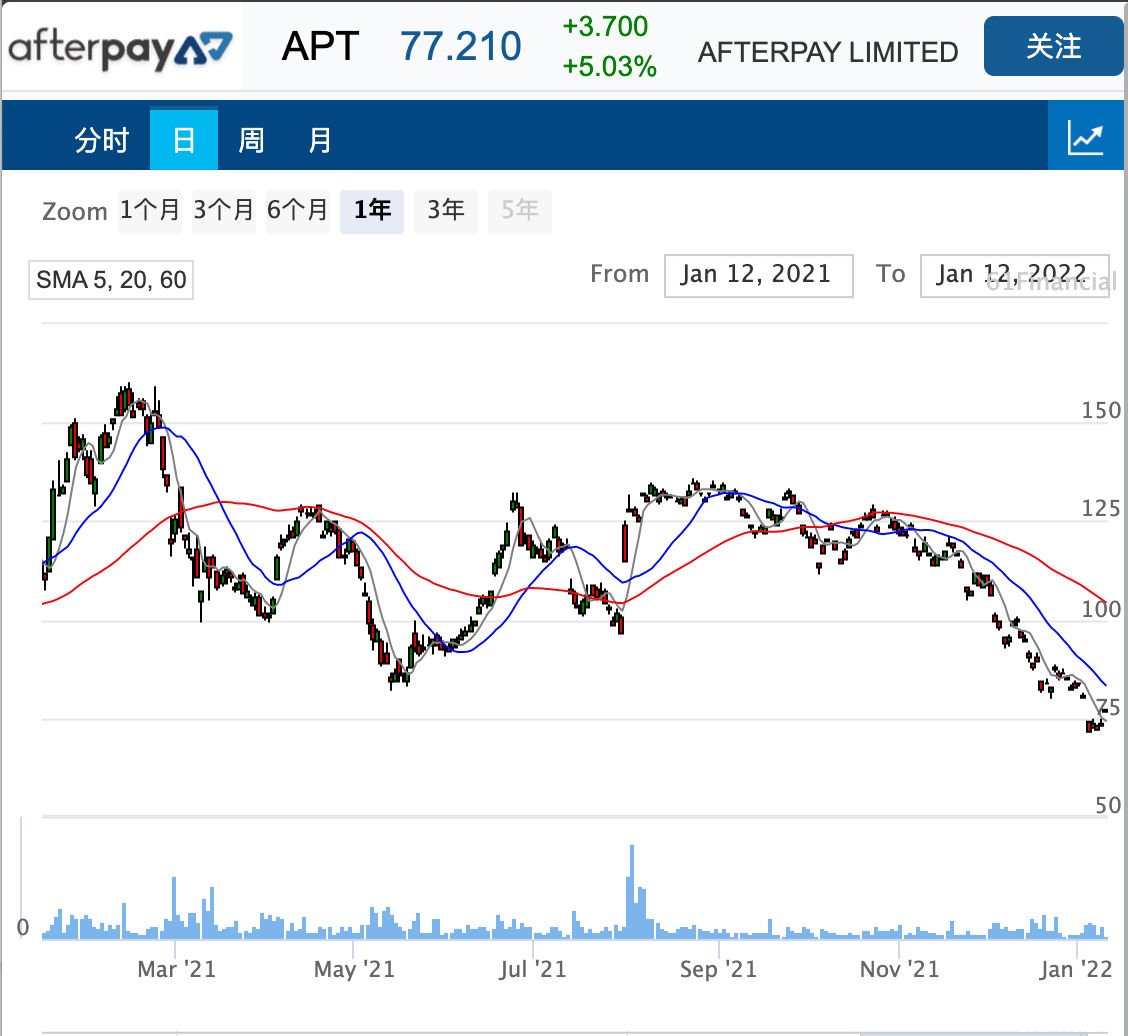Choose the 5年 zoom range

click(519, 211)
